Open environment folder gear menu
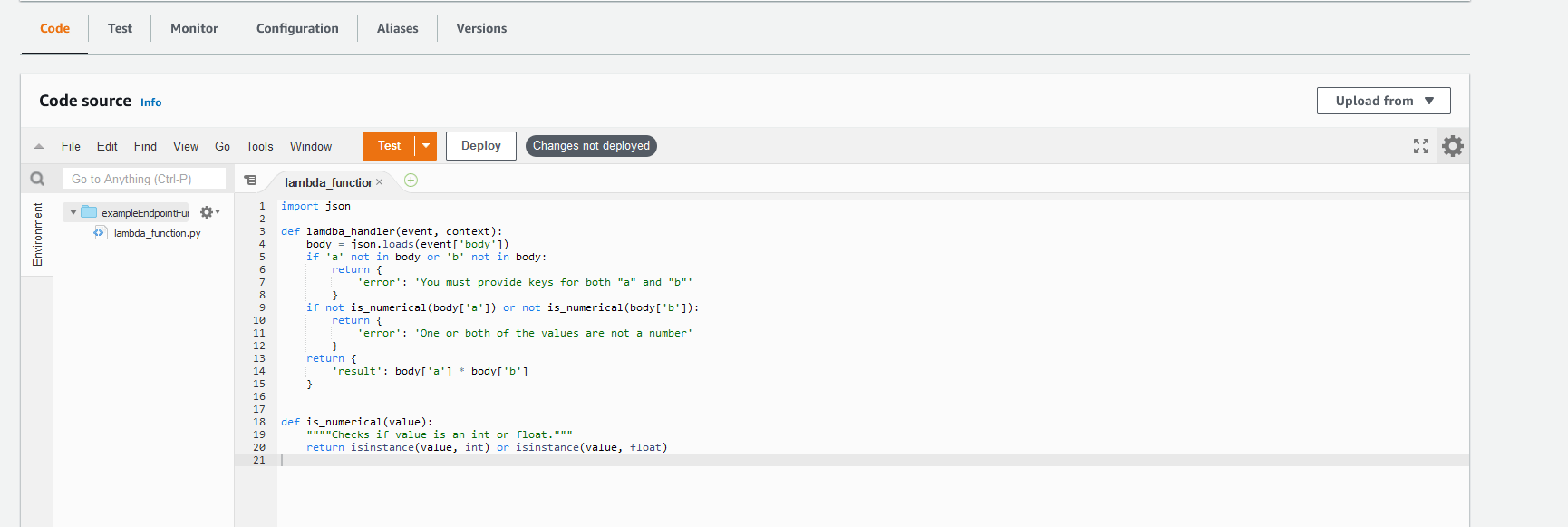1568x527 pixels. coord(209,212)
